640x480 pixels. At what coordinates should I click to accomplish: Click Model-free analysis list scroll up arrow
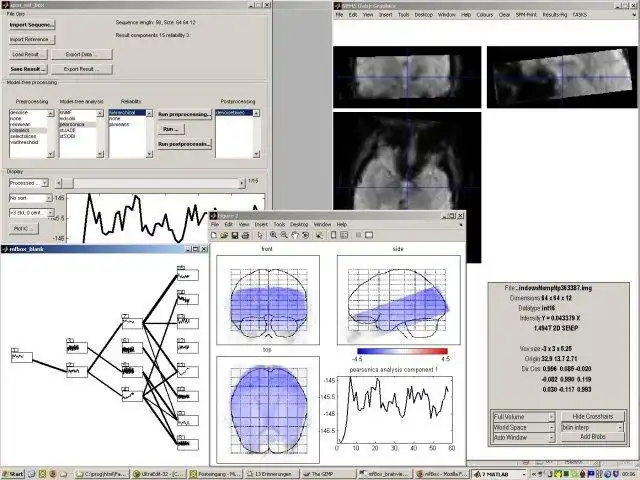pos(100,113)
